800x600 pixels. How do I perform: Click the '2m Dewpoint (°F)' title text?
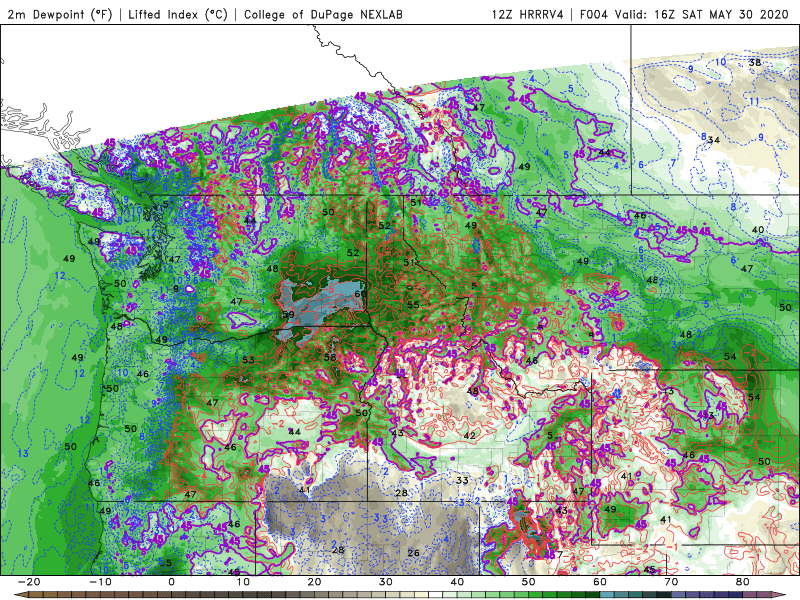pyautogui.click(x=60, y=15)
